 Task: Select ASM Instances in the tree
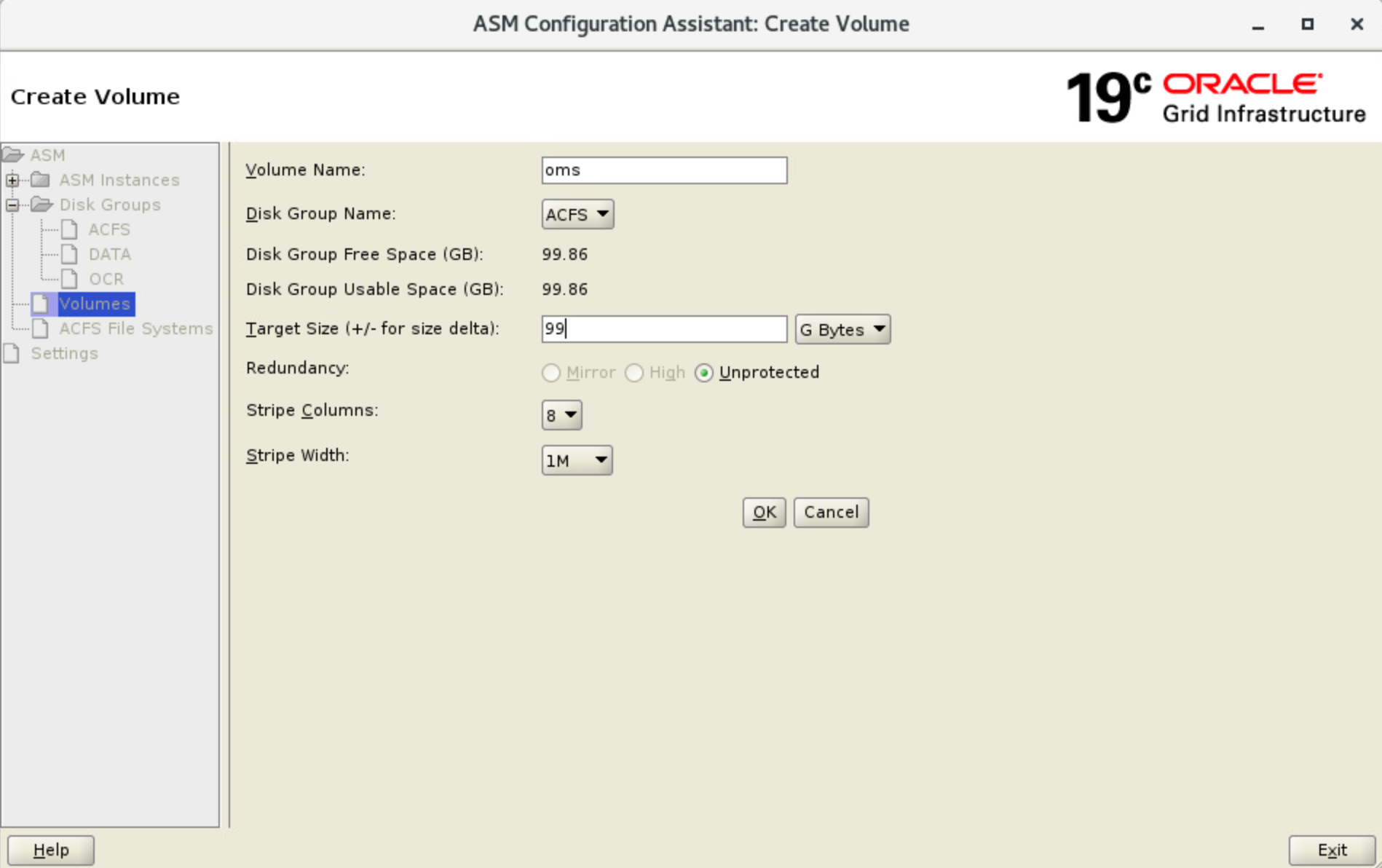pos(119,180)
